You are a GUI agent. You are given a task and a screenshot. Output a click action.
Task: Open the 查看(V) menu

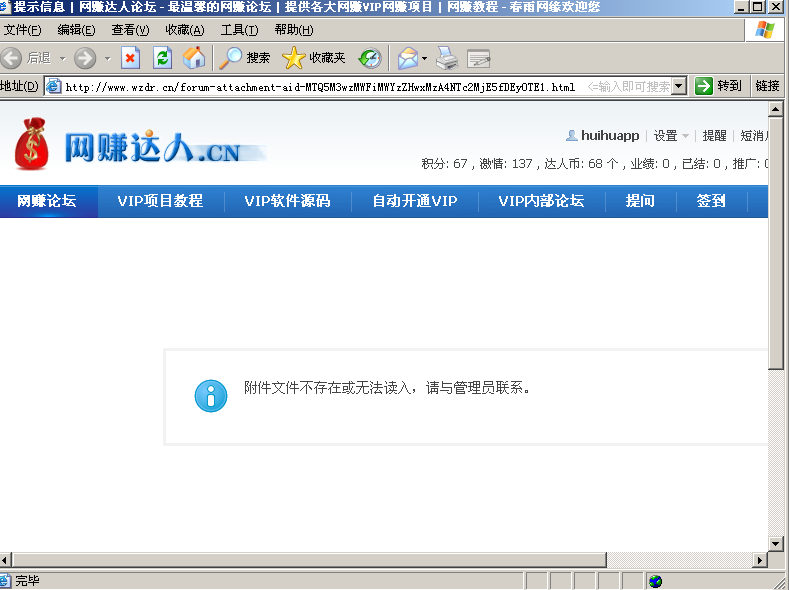click(x=130, y=30)
